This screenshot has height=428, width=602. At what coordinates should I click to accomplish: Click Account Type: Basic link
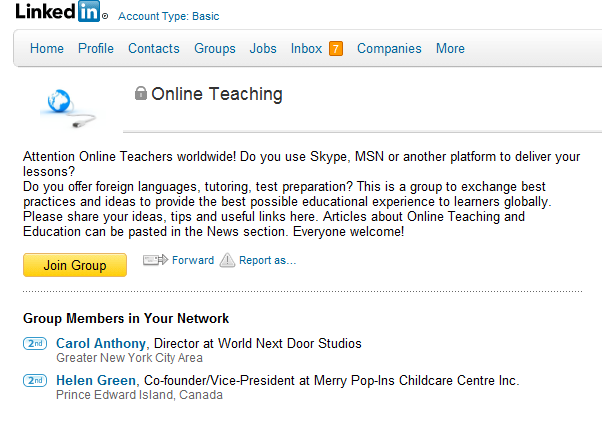click(169, 16)
